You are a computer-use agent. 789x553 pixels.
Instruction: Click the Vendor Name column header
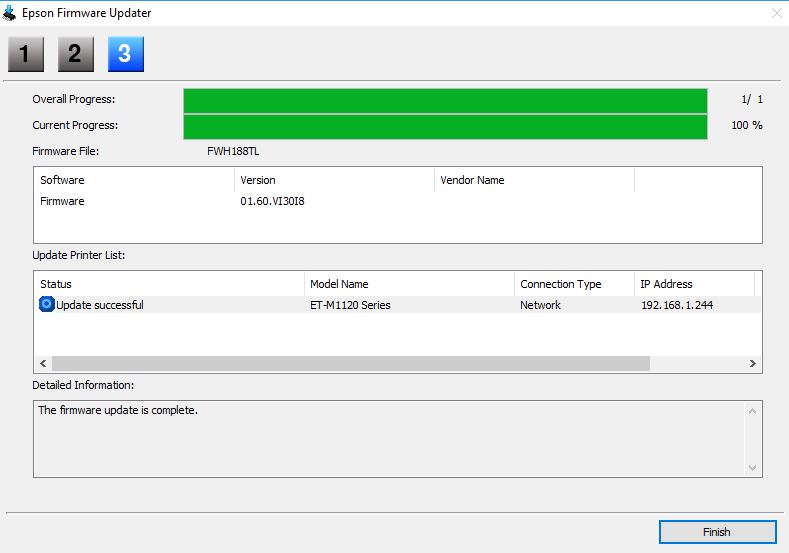coord(534,180)
